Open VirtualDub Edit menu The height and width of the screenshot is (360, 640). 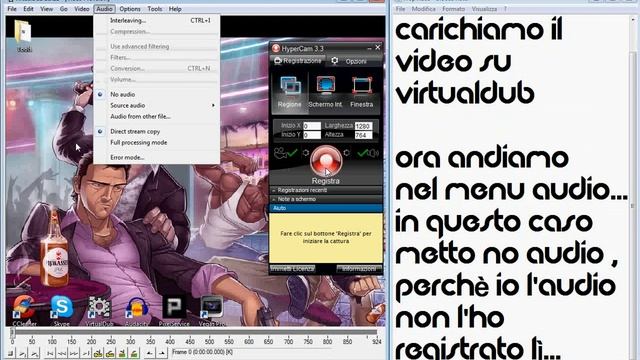pos(28,9)
